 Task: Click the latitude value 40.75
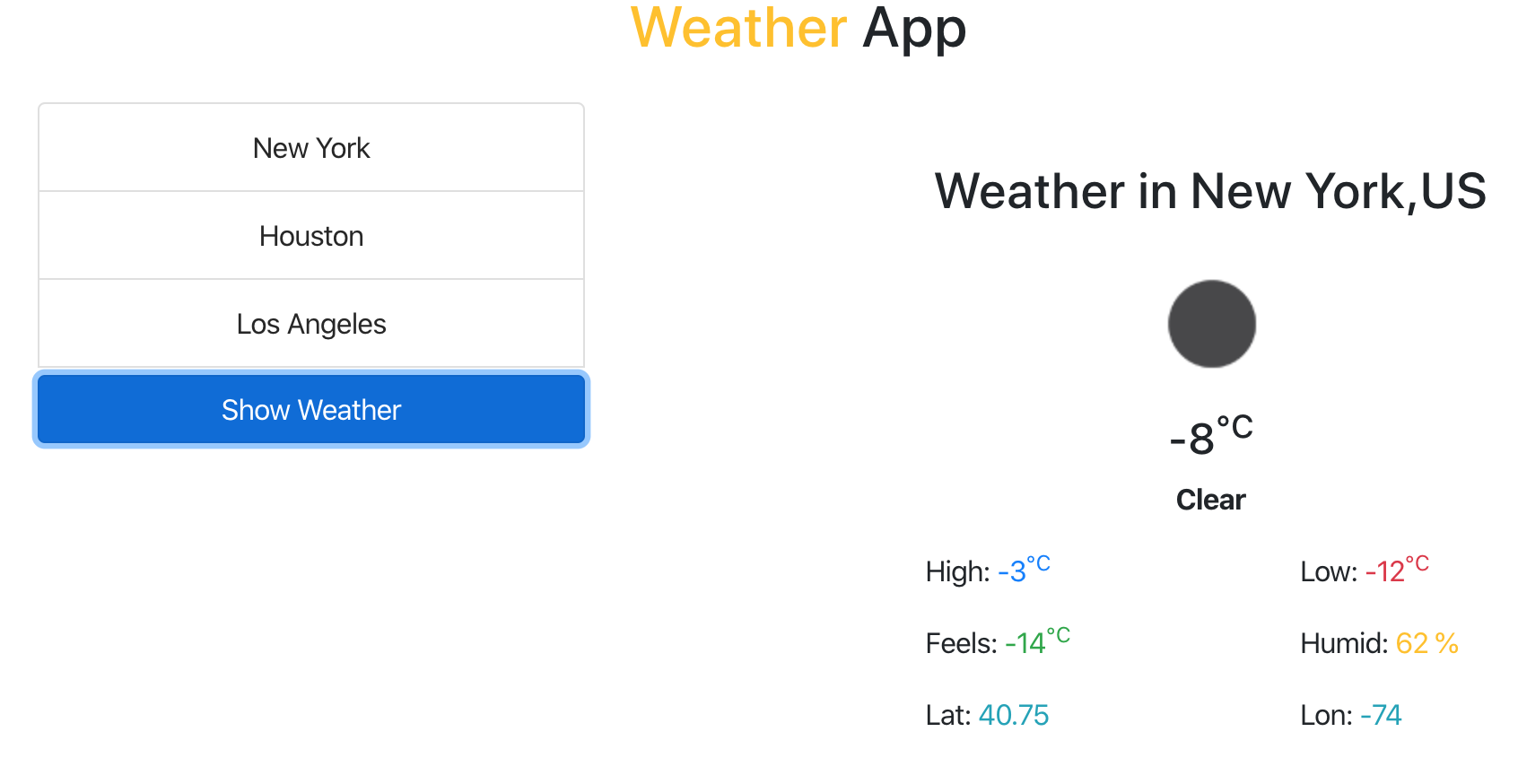pos(1013,715)
